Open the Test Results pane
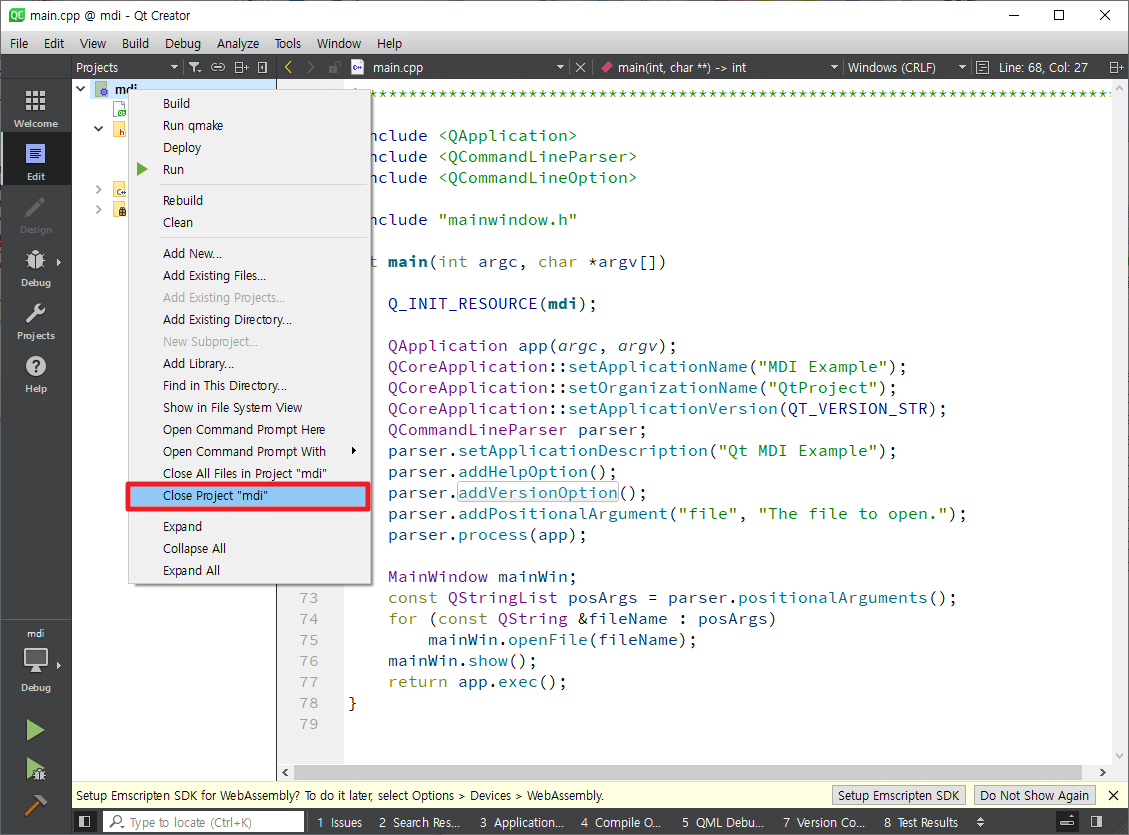The height and width of the screenshot is (835, 1129). click(x=920, y=822)
